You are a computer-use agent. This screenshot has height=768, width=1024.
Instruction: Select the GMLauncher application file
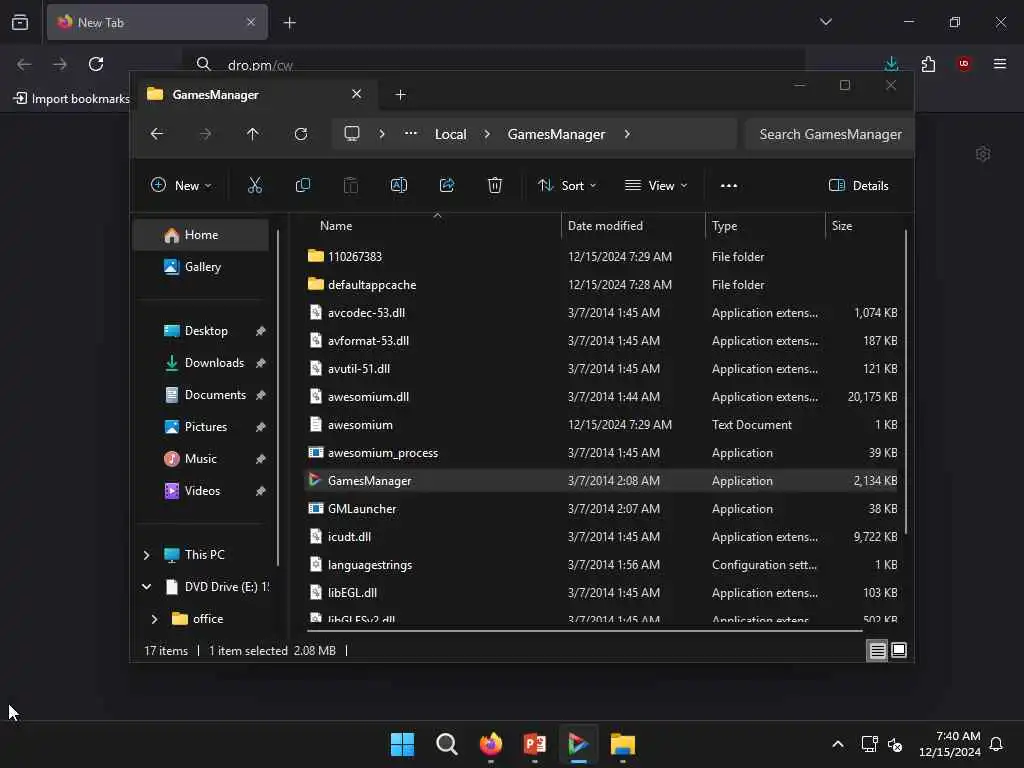tap(601, 509)
